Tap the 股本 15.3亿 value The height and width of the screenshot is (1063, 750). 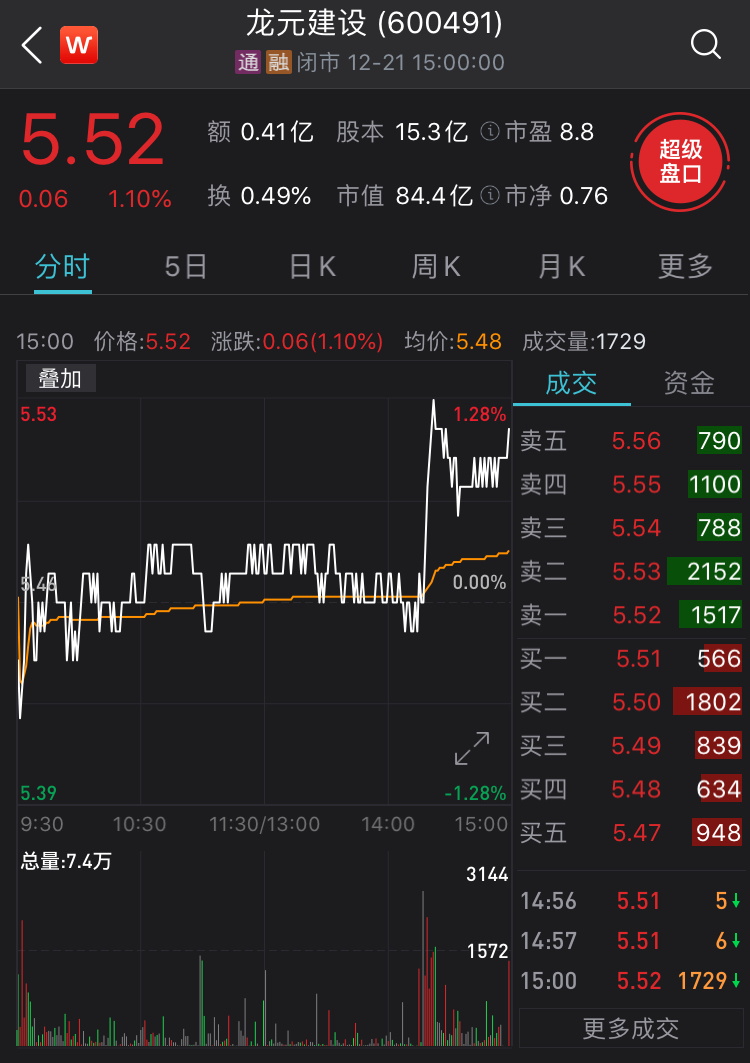(x=402, y=132)
